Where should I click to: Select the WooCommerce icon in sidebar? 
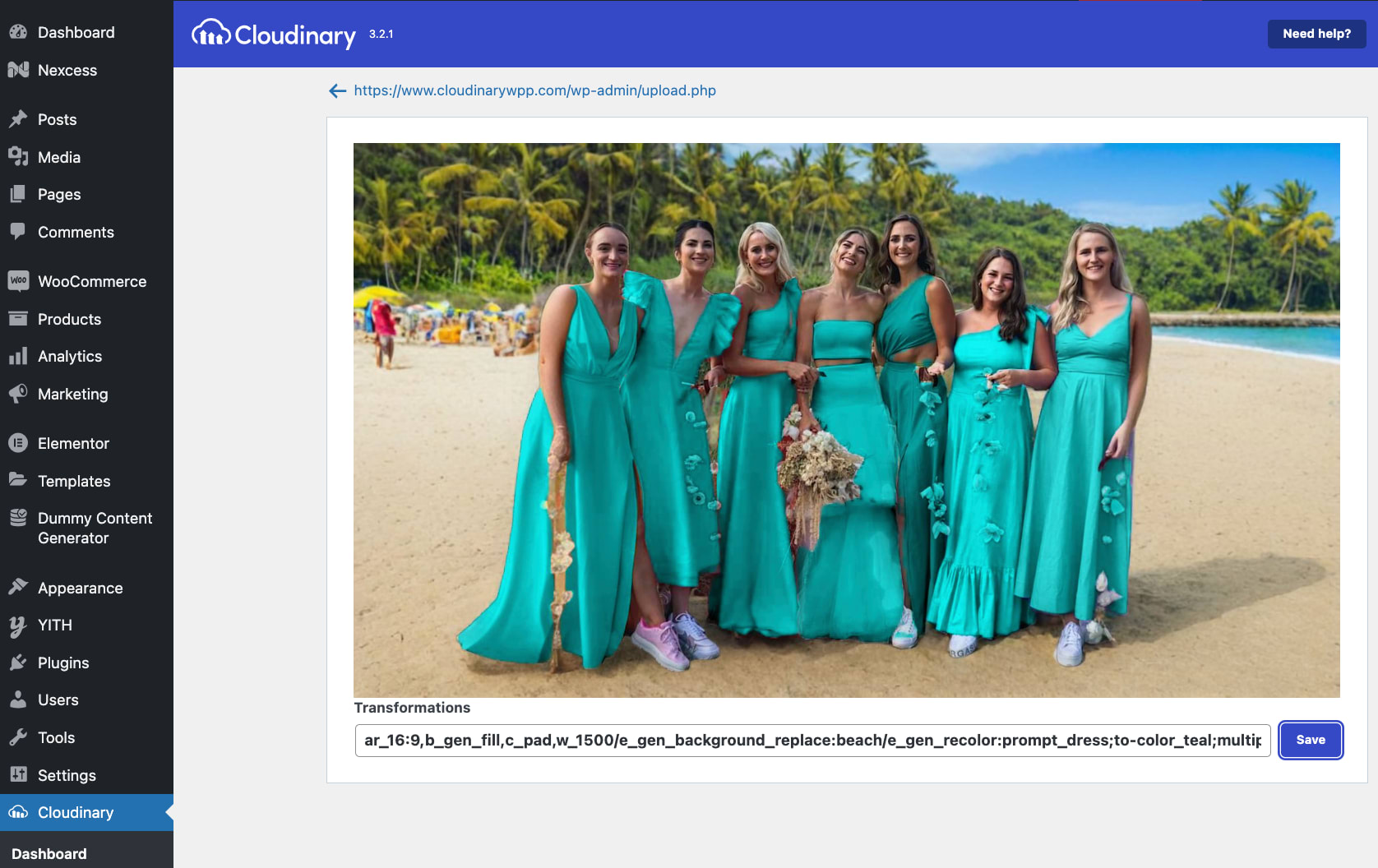pyautogui.click(x=18, y=280)
